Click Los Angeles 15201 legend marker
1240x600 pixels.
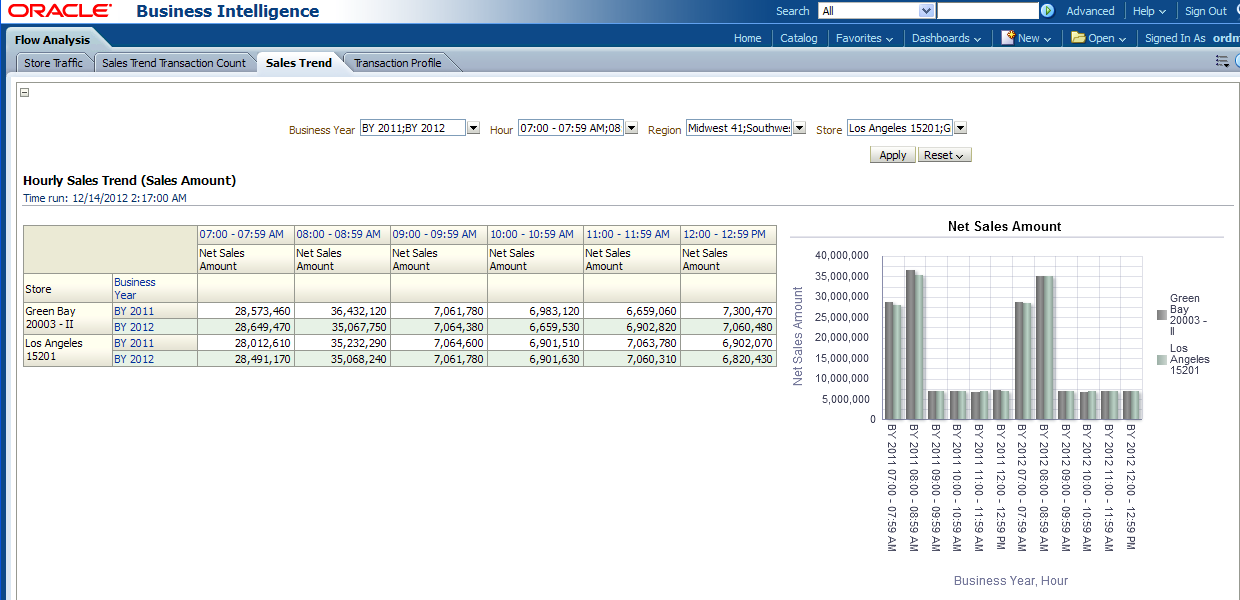coord(1161,359)
